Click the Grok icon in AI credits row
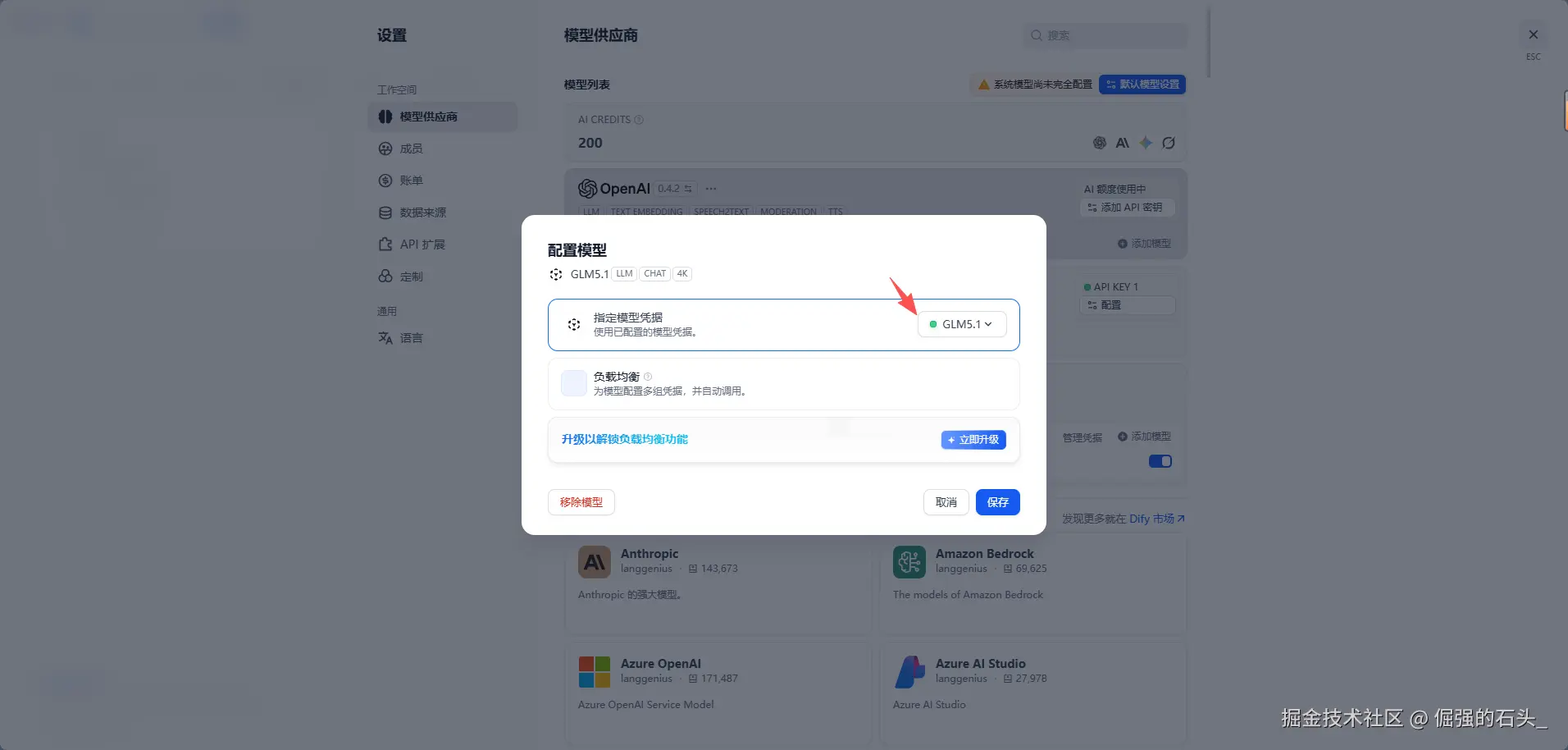Image resolution: width=1568 pixels, height=750 pixels. (1169, 143)
